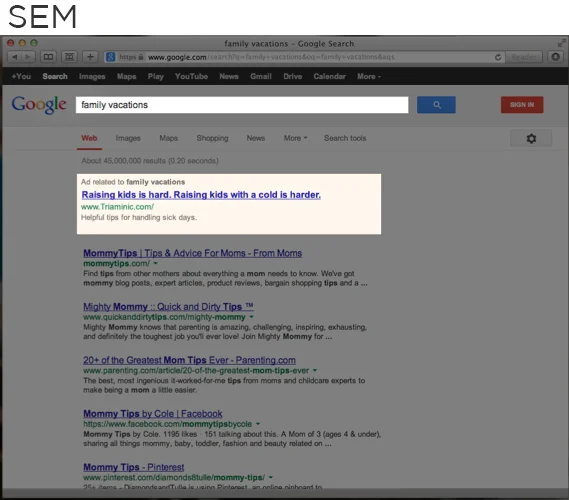Open YouTube in the black bar
Screen dimensions: 569x500
[x=191, y=77]
